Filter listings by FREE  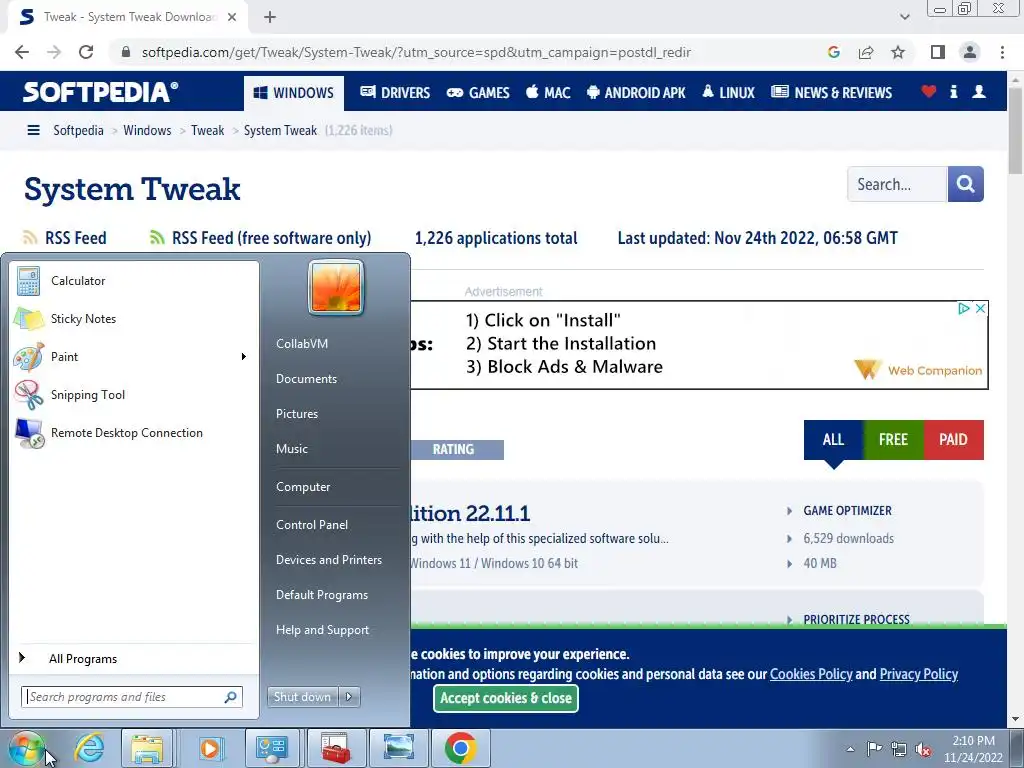(x=893, y=440)
